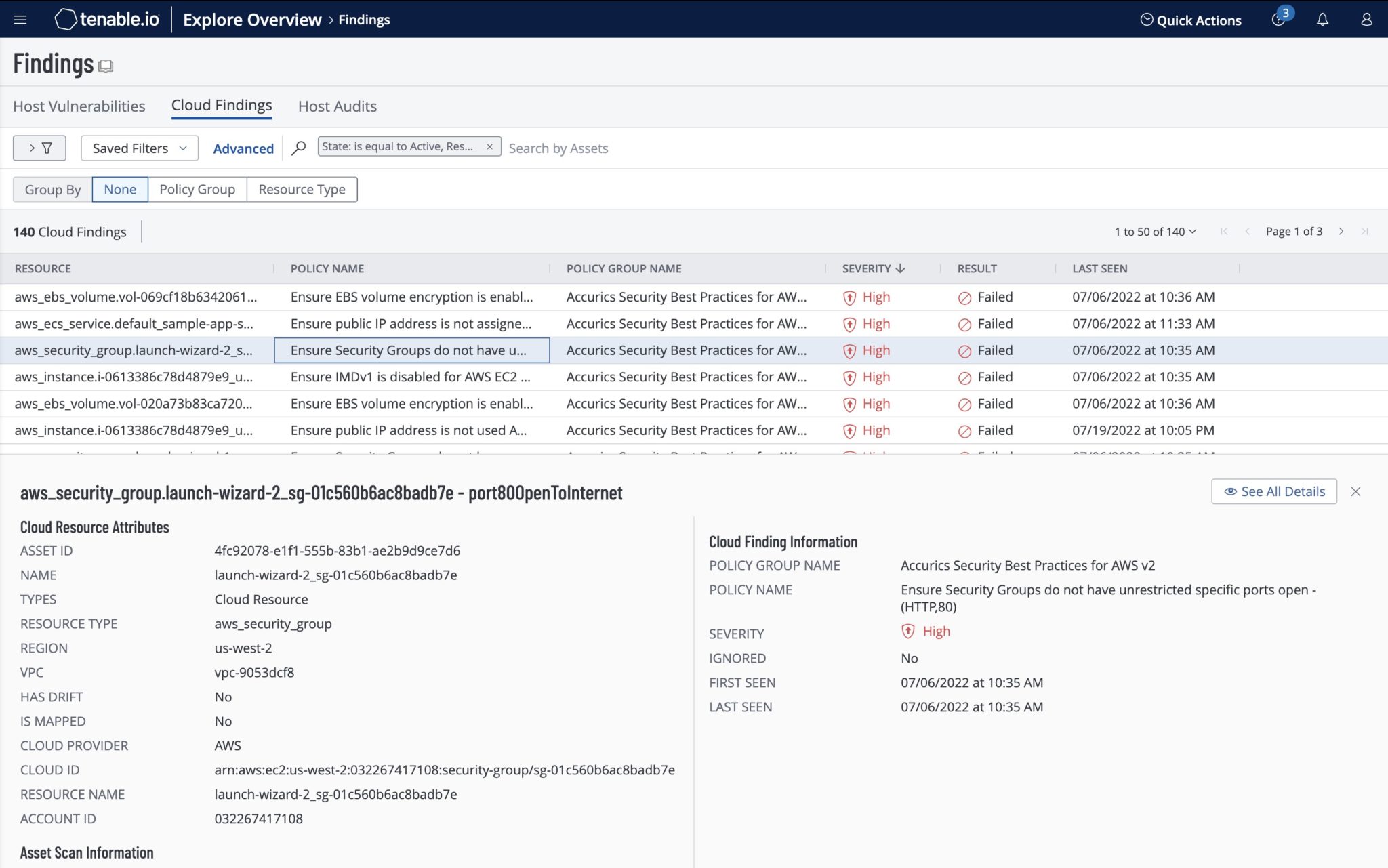Open the Saved Filters dropdown
Screen dimensions: 1388x868
click(139, 148)
